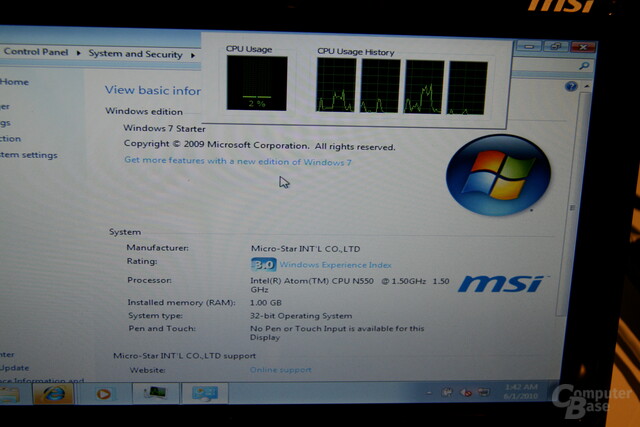Click the first CPU Usage History graph
The height and width of the screenshot is (427, 640).
tap(336, 85)
